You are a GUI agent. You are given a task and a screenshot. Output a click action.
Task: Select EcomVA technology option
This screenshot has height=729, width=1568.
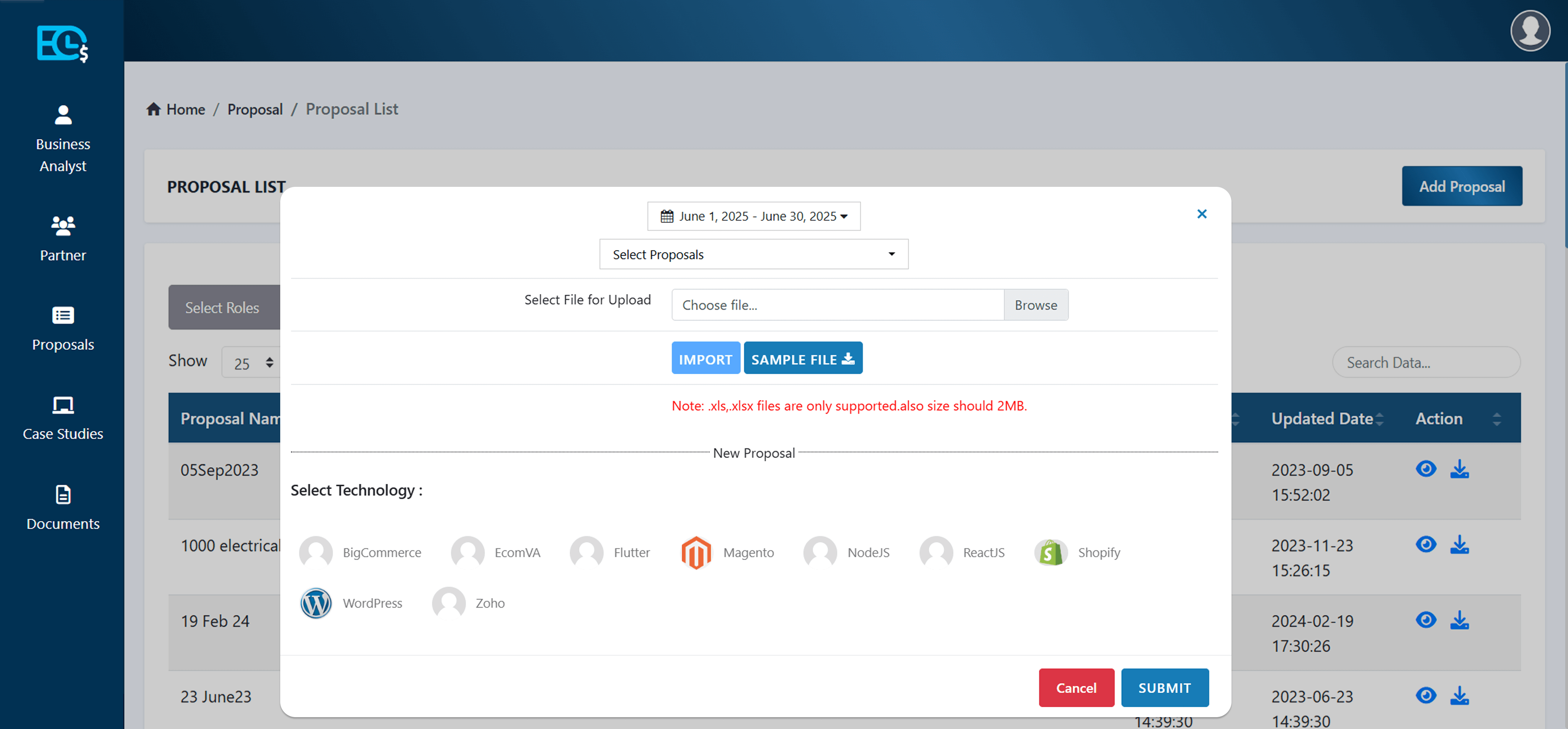[x=496, y=552]
